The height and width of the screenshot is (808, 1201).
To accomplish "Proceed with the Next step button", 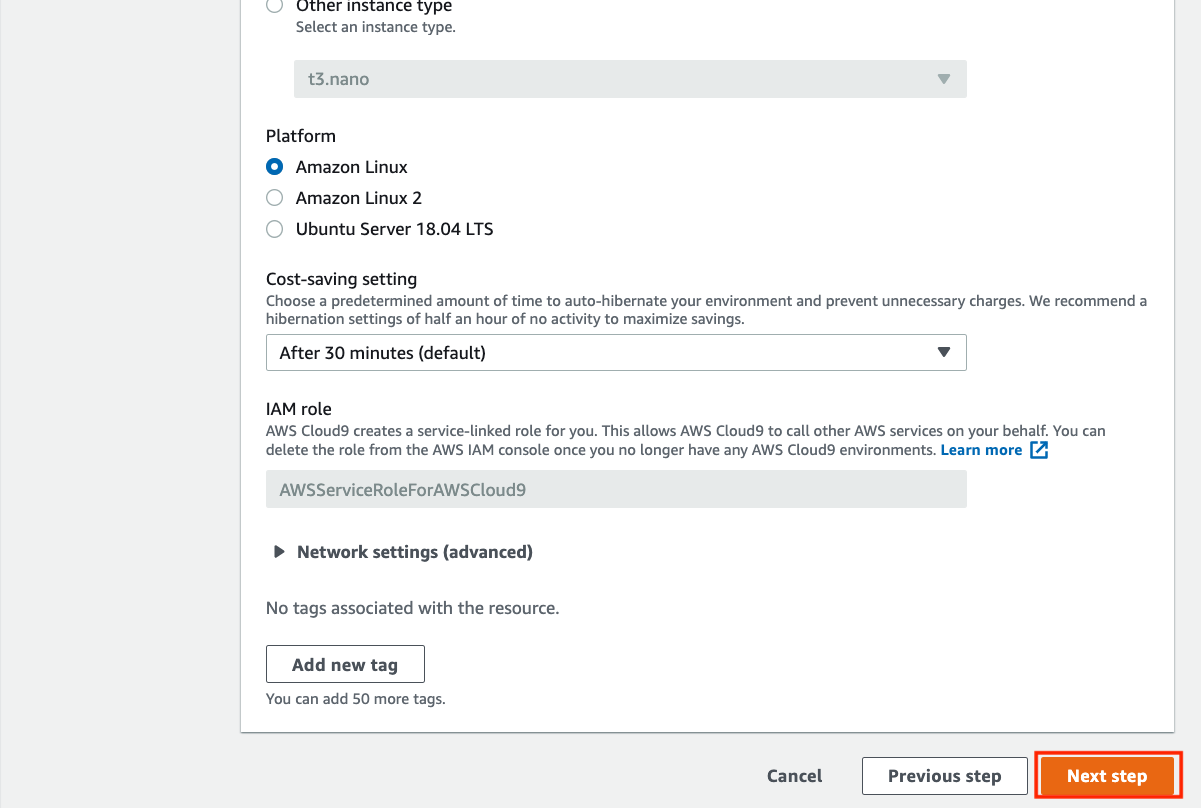I will click(x=1107, y=776).
